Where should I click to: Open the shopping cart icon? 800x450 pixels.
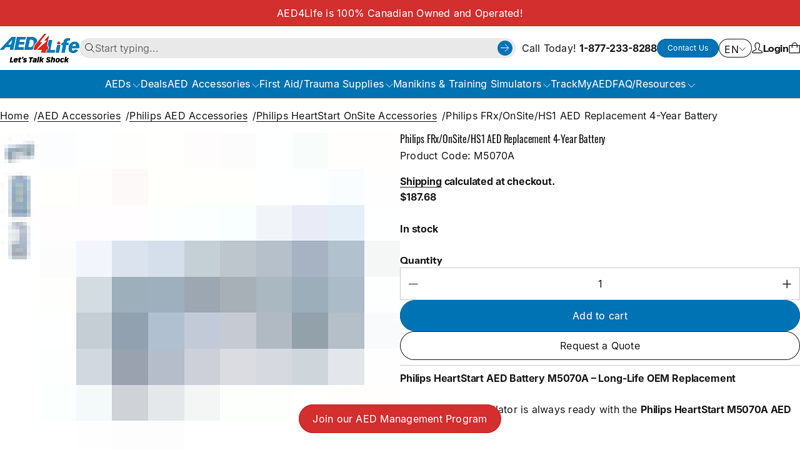click(x=794, y=48)
